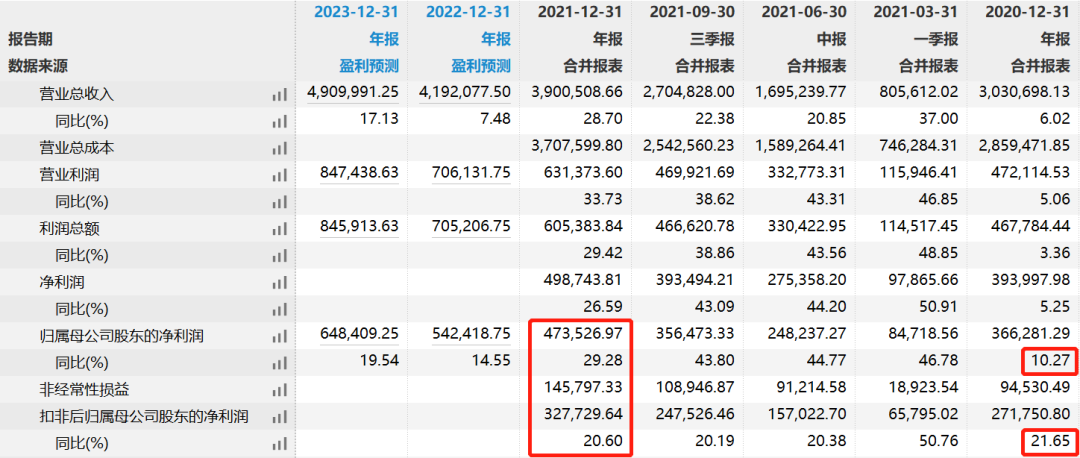Click the chart icon in the 净利润 row
1080x458 pixels.
pos(279,282)
